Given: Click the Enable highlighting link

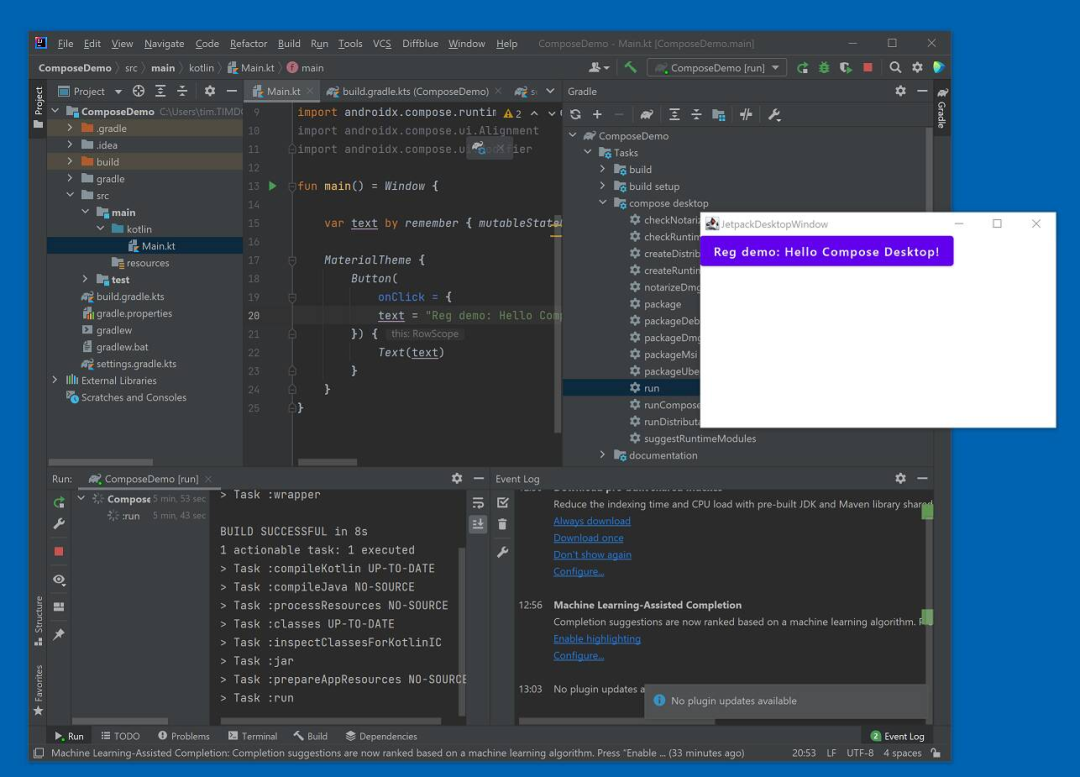Looking at the screenshot, I should [596, 638].
